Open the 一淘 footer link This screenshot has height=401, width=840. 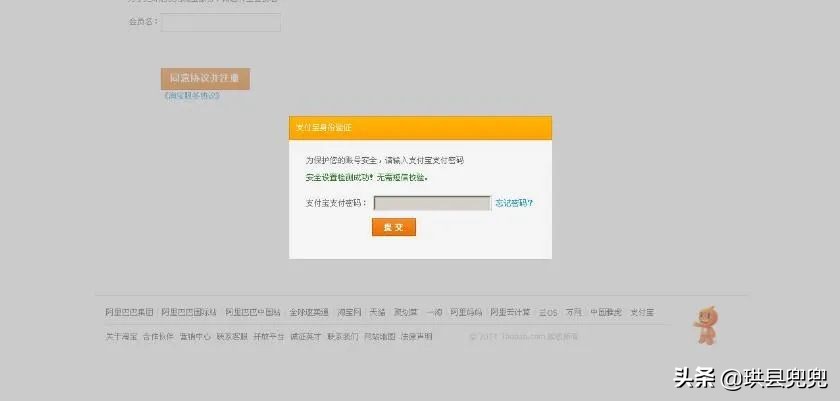click(x=434, y=312)
